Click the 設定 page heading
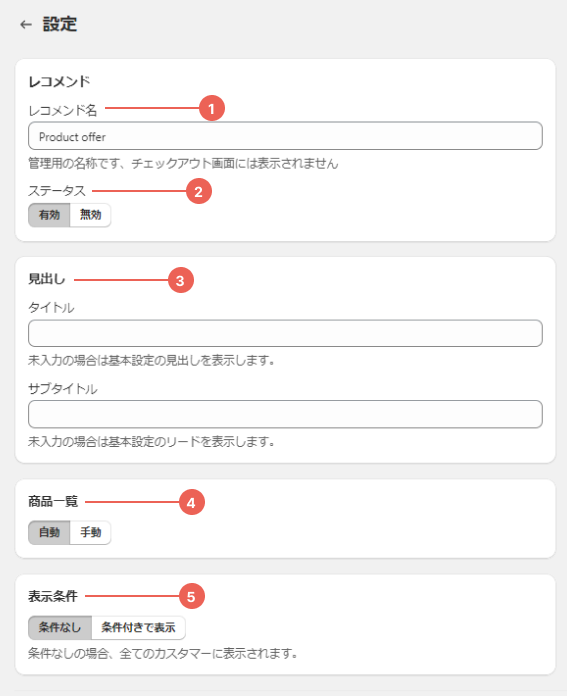567x696 pixels. (x=60, y=24)
